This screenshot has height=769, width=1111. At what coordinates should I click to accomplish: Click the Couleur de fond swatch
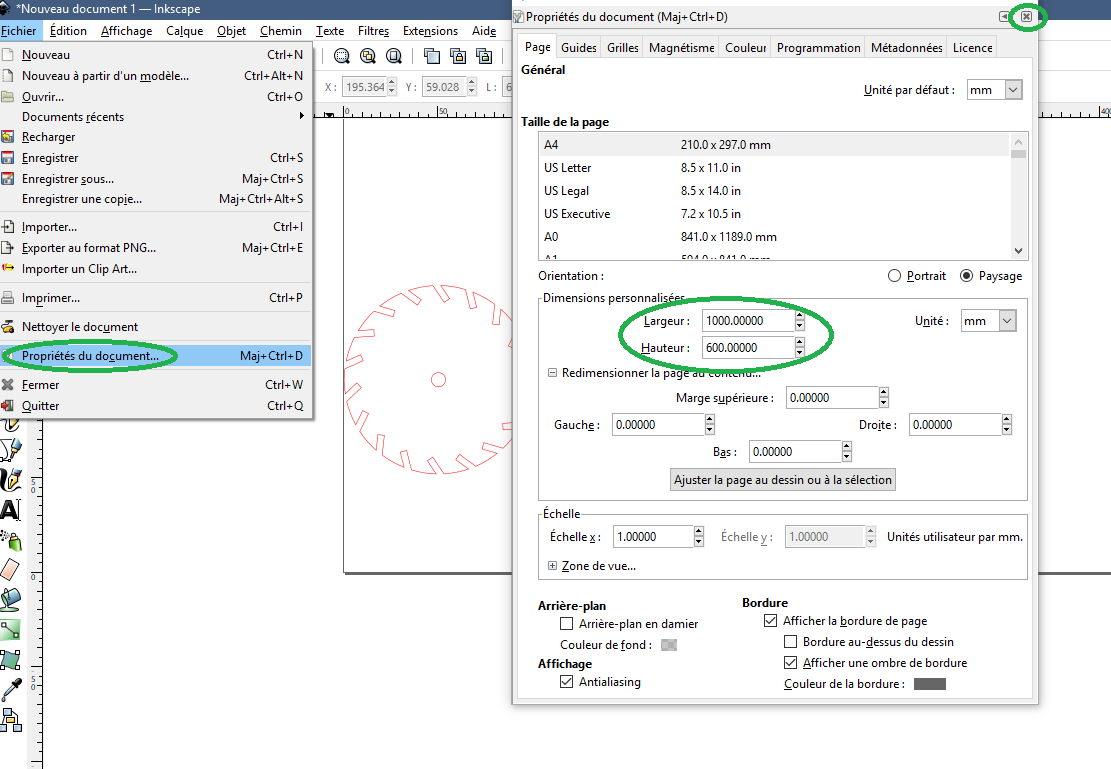pos(669,645)
